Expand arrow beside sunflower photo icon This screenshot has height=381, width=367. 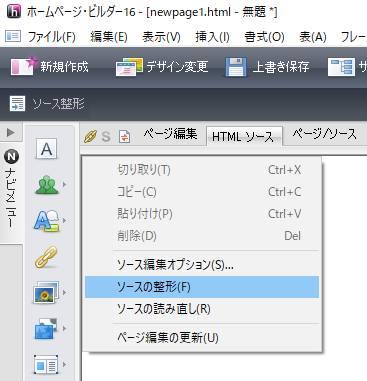pyautogui.click(x=64, y=292)
